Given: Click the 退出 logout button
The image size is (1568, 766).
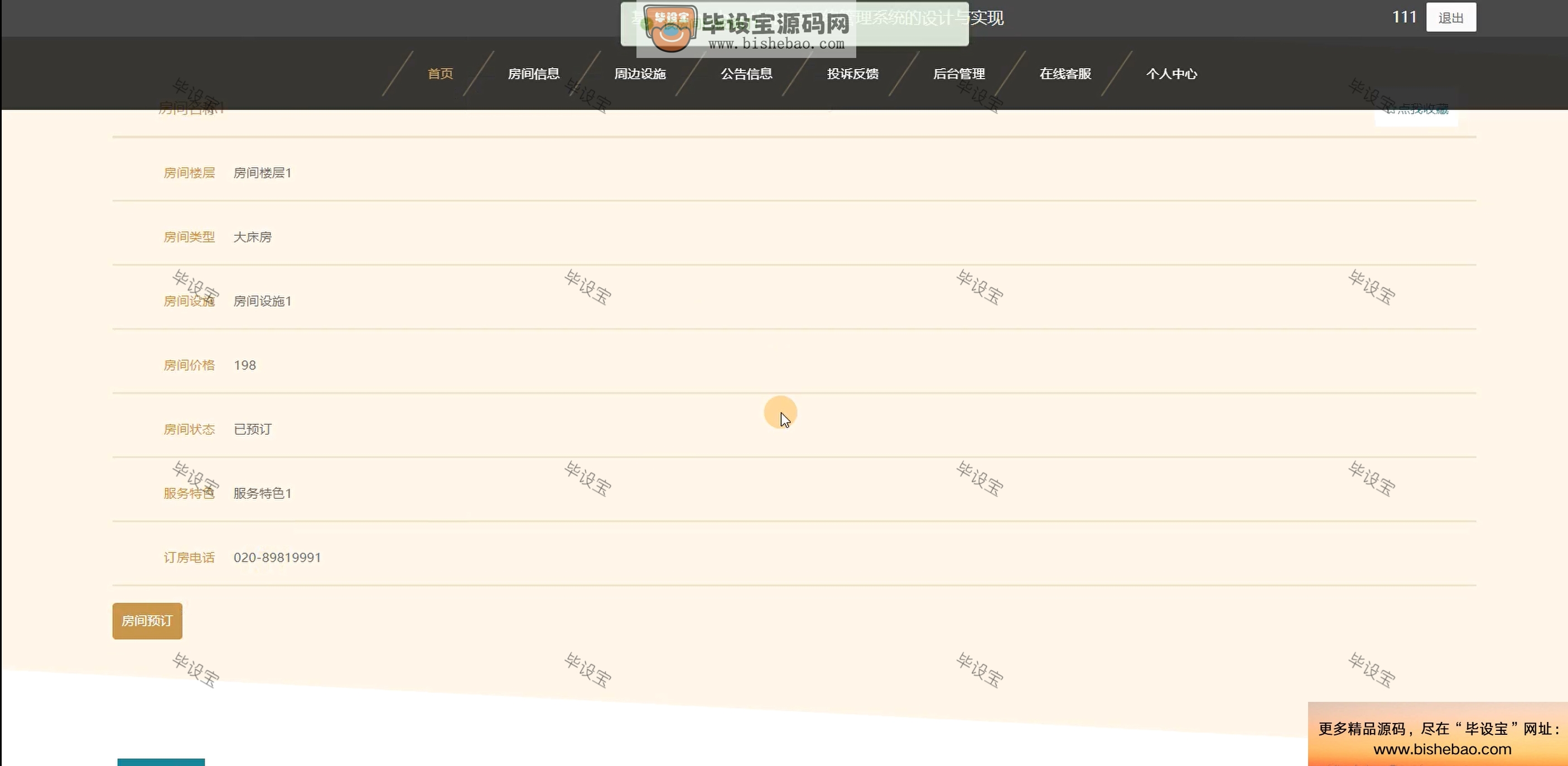Looking at the screenshot, I should [x=1450, y=18].
